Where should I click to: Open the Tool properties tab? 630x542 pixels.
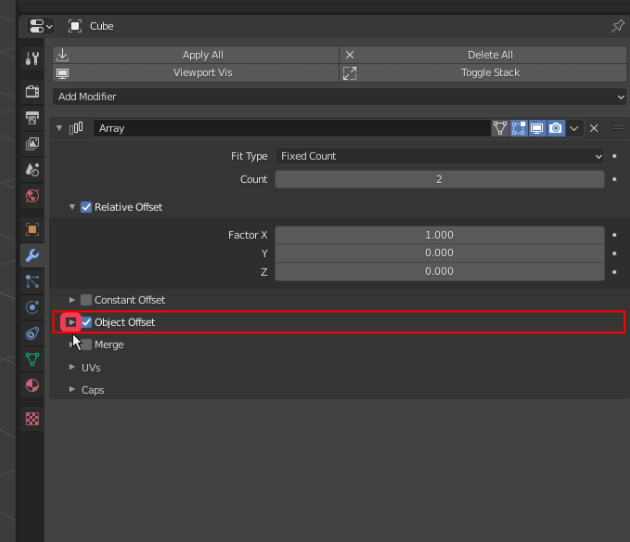coord(33,59)
